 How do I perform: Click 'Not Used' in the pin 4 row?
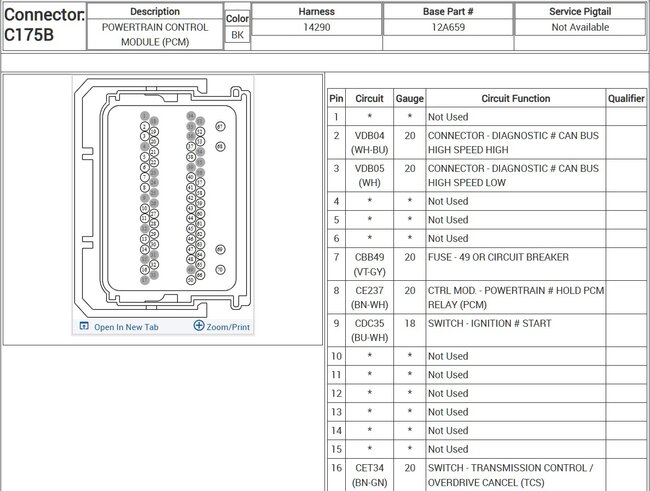coord(448,201)
